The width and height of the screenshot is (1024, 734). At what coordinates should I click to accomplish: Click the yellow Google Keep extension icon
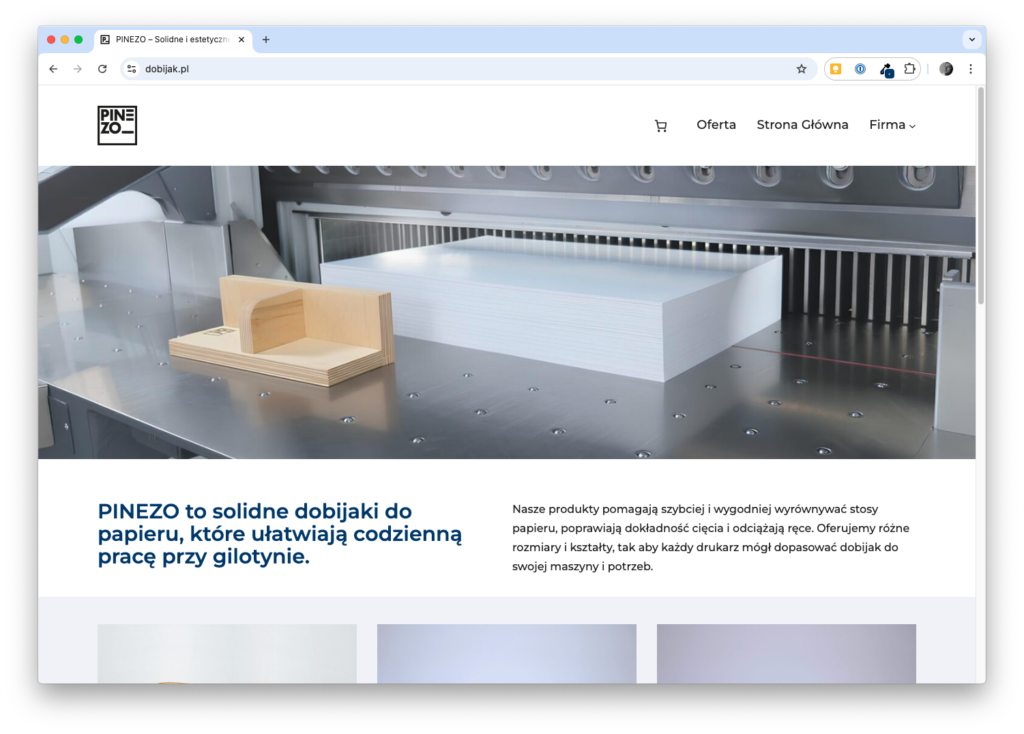[x=836, y=69]
